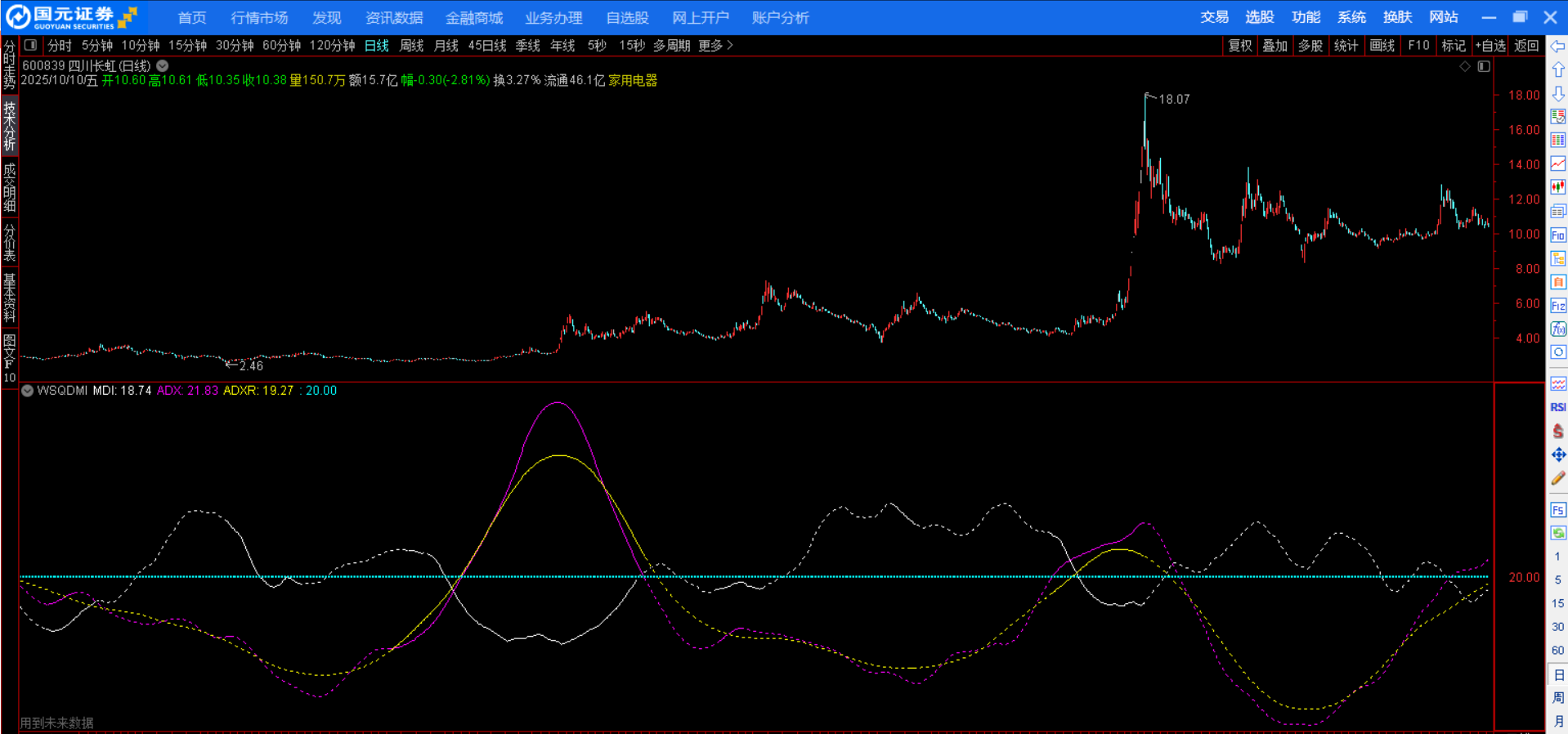Open dropdown beside 四川长虹 (日线) title
The height and width of the screenshot is (734, 1568).
(163, 66)
